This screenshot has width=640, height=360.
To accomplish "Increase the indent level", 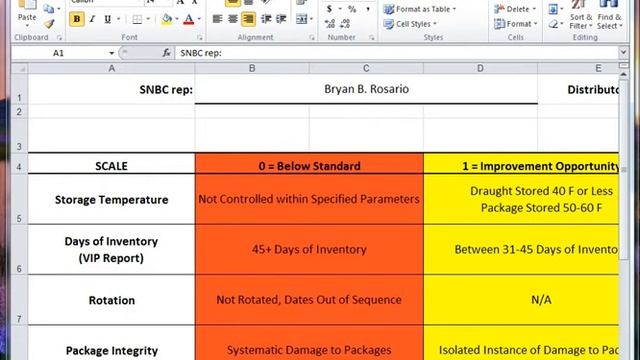I will coord(281,19).
